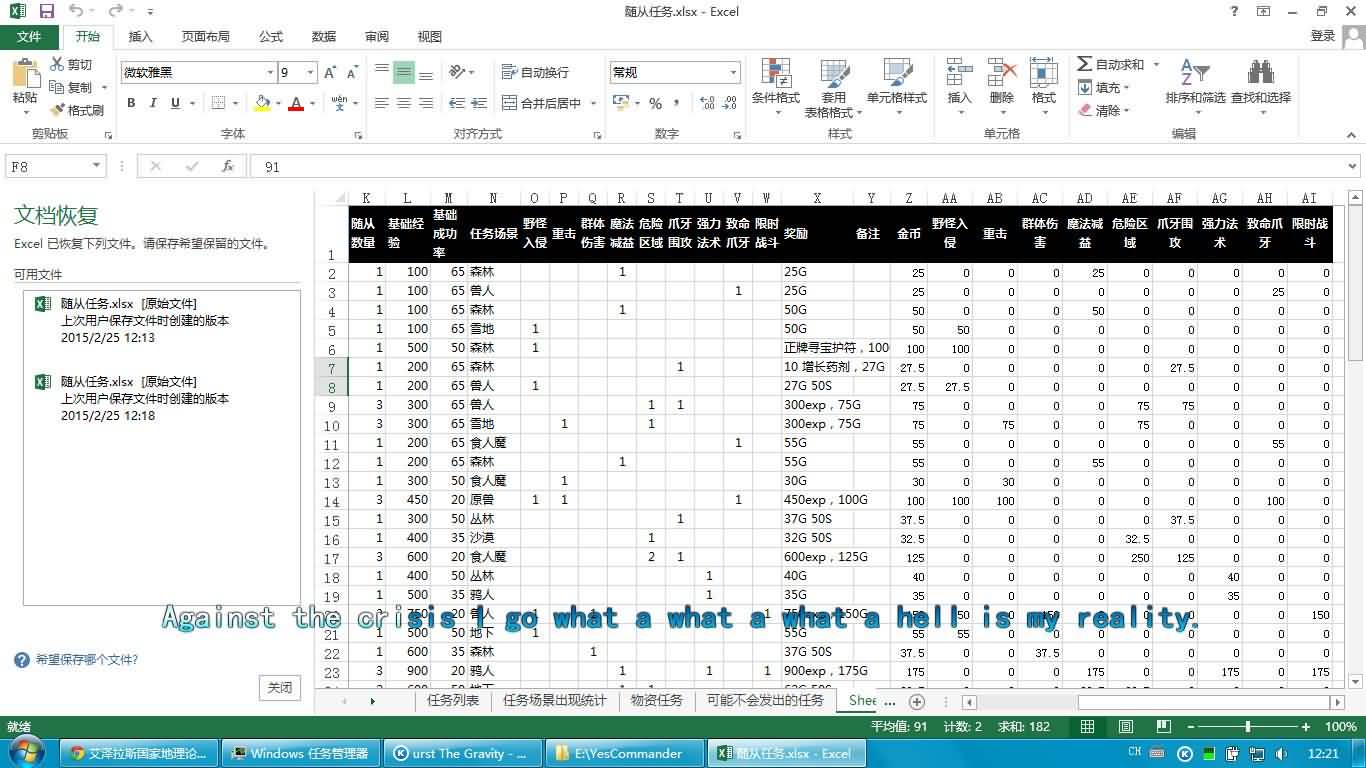The height and width of the screenshot is (768, 1366).
Task: Click the 删除 delete cells icon
Action: [1002, 73]
